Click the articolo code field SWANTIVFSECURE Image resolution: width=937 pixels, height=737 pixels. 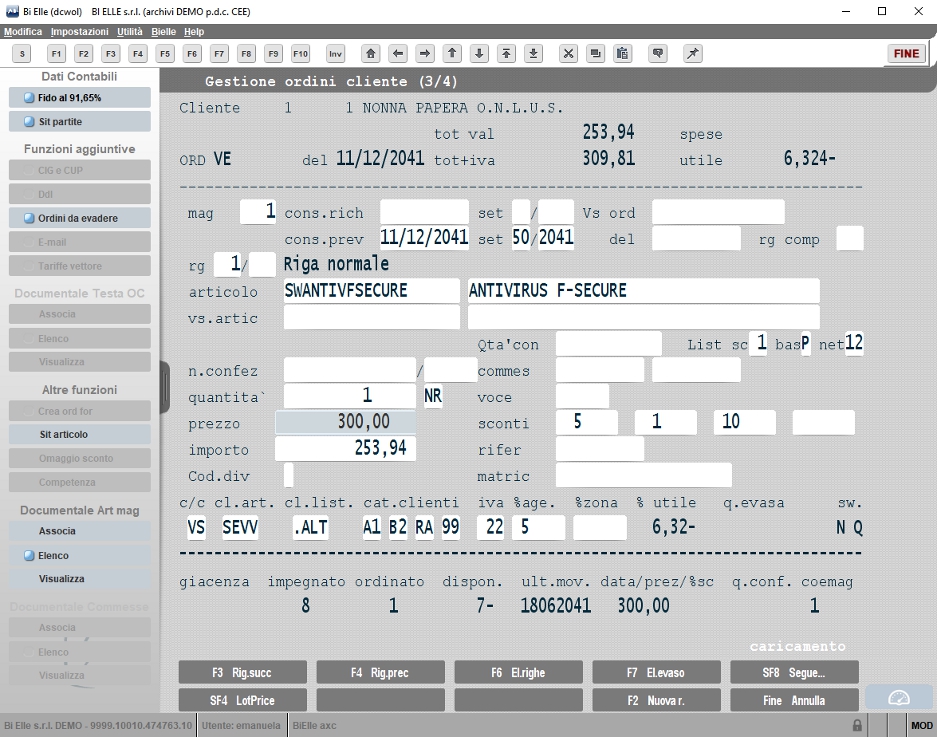coord(372,290)
